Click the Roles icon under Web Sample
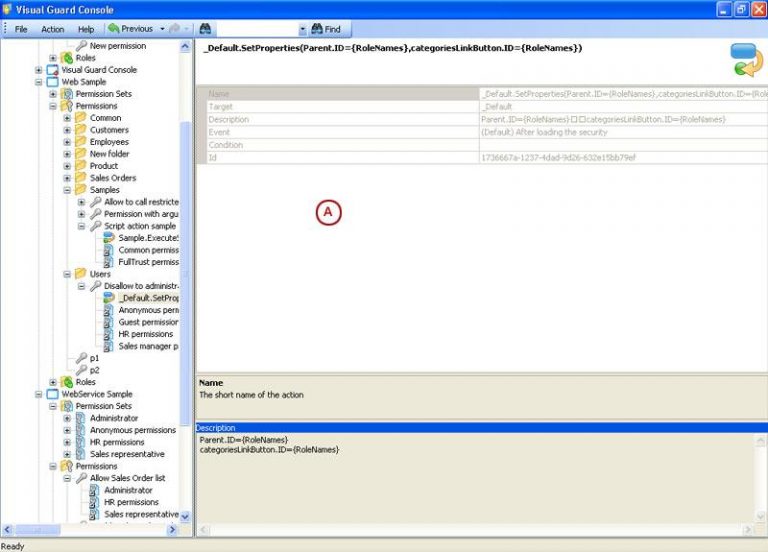 coord(67,382)
